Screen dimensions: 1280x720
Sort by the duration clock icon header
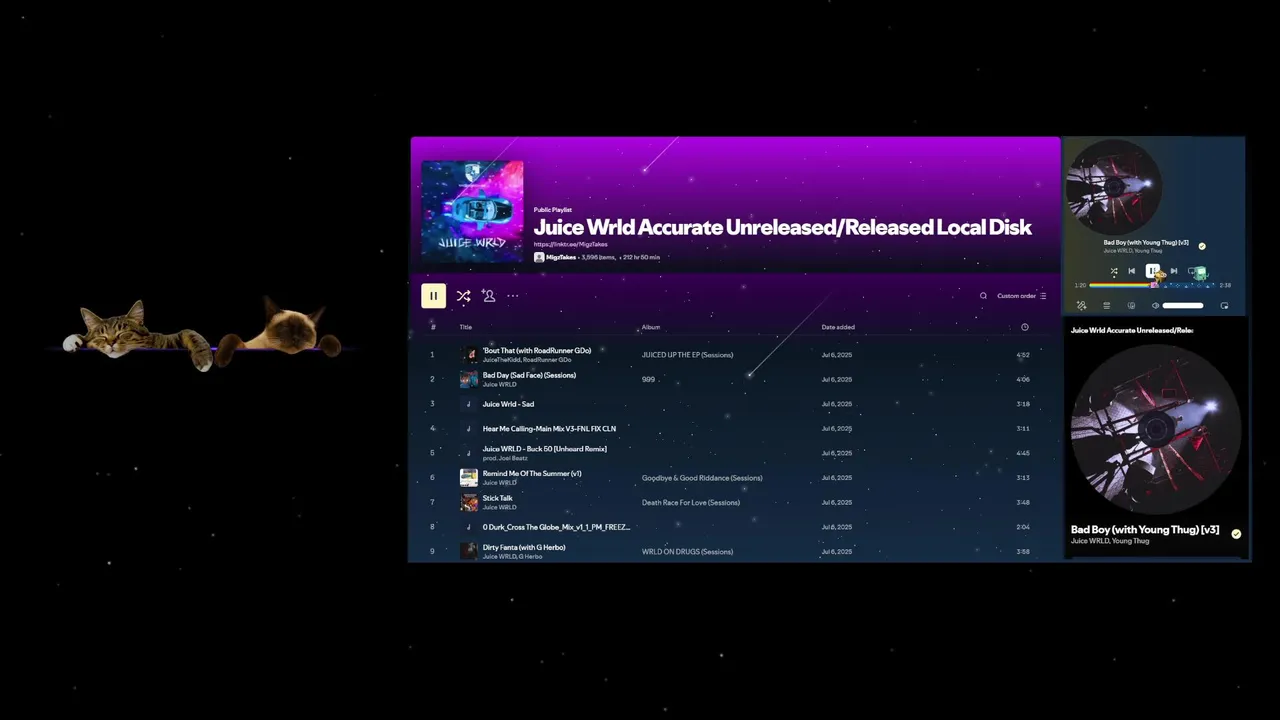pyautogui.click(x=1024, y=327)
